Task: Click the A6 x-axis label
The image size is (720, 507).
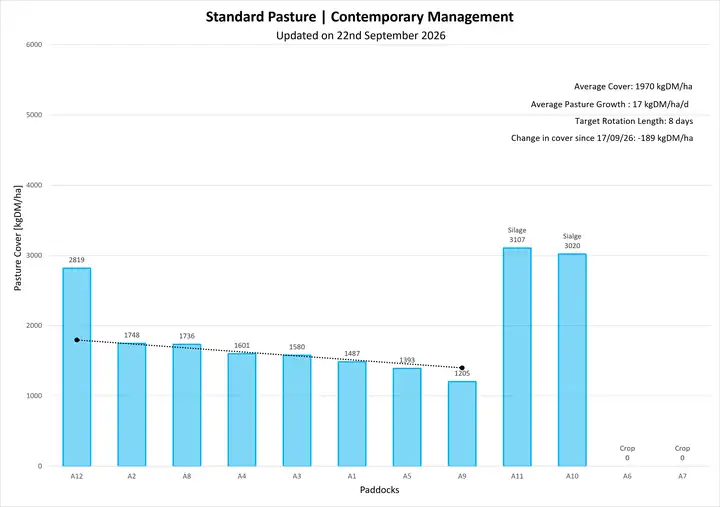Action: pos(627,476)
